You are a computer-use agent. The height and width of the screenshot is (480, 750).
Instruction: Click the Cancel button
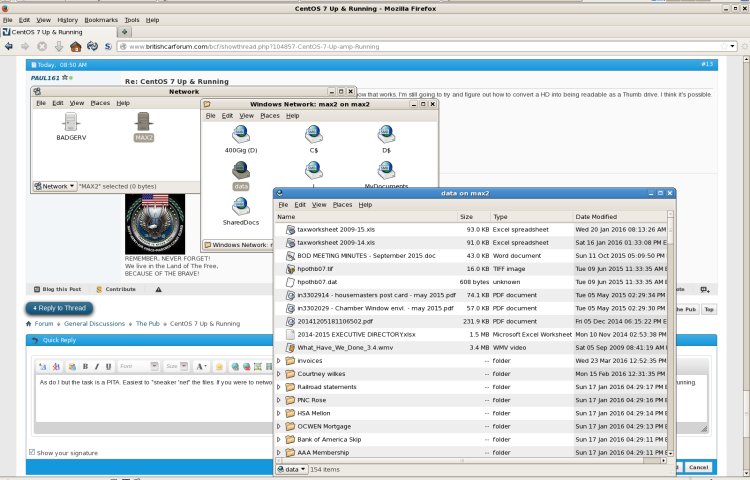click(x=698, y=467)
